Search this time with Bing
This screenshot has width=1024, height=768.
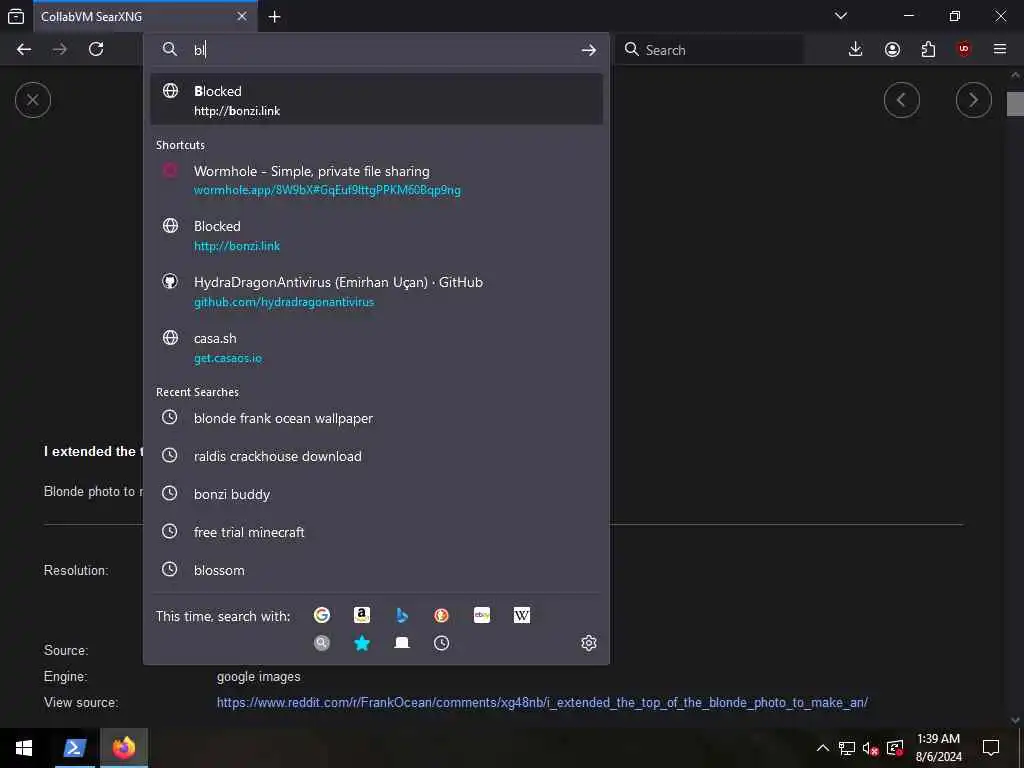click(402, 615)
